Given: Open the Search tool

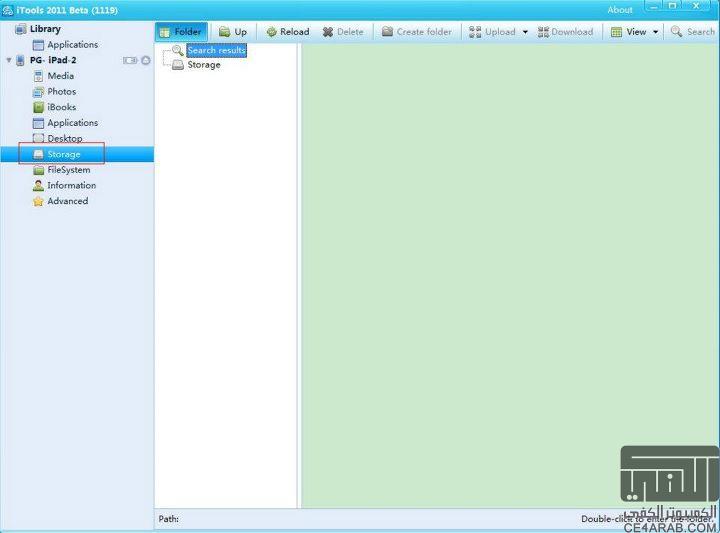Looking at the screenshot, I should 693,32.
